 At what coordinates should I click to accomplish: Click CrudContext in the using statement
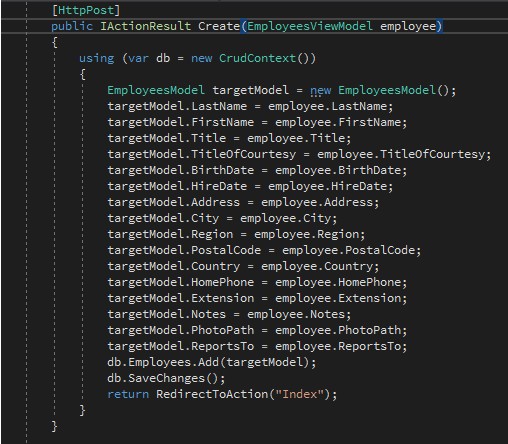pyautogui.click(x=257, y=58)
